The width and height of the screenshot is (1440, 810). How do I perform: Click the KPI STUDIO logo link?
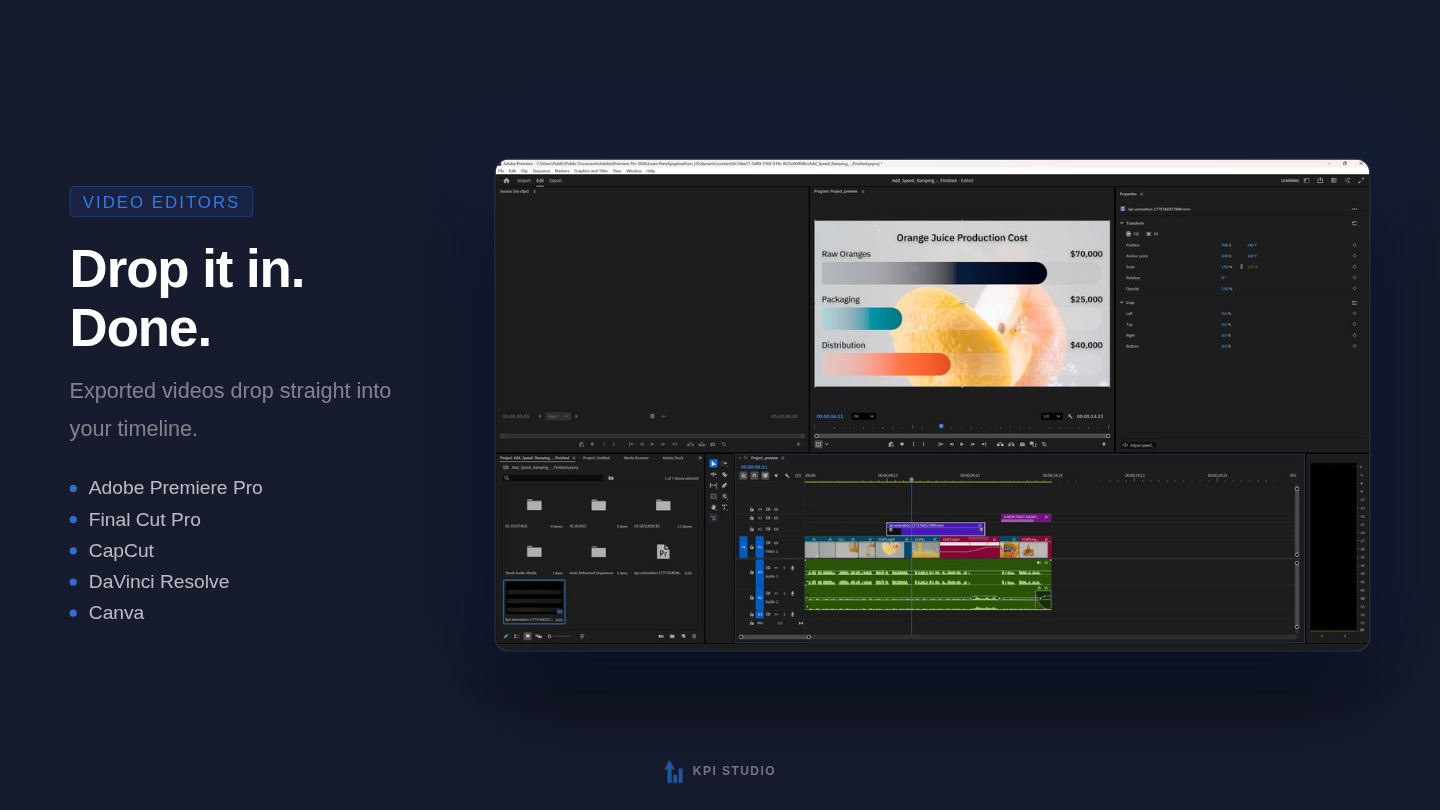pyautogui.click(x=720, y=771)
